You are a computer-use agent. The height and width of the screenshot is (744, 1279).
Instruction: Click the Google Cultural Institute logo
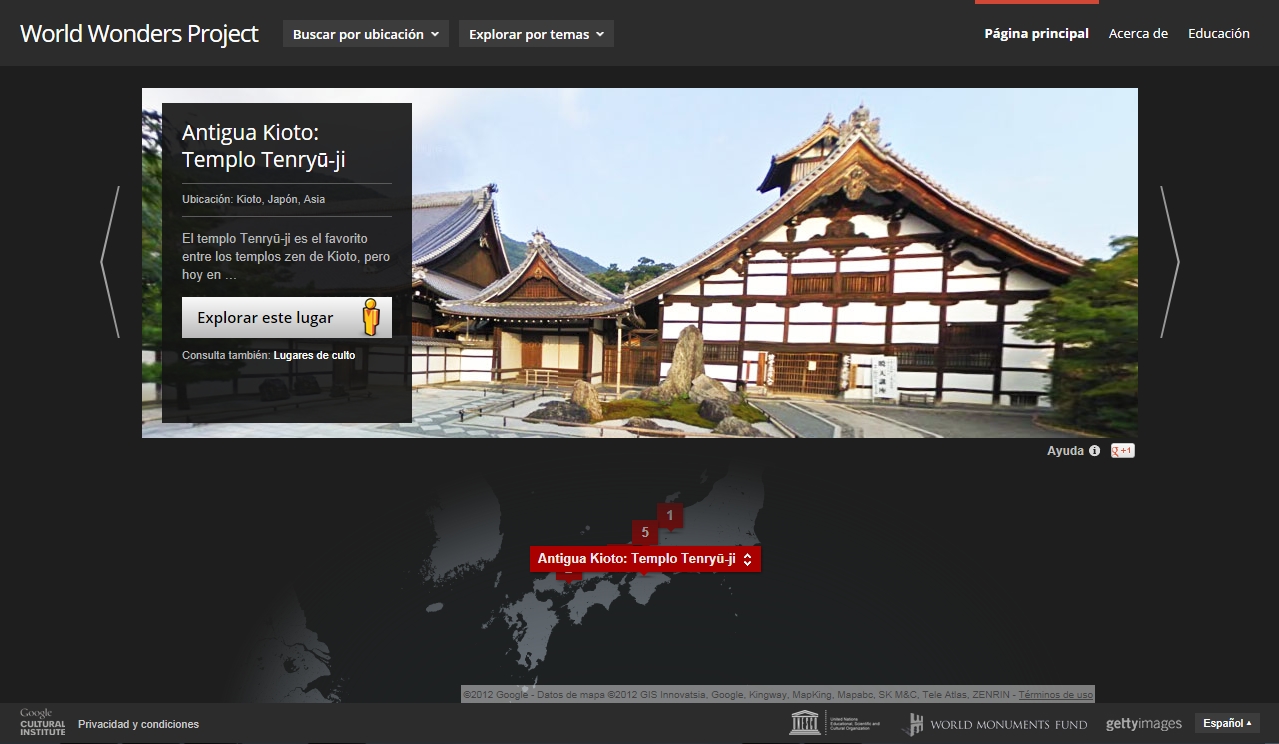42,722
